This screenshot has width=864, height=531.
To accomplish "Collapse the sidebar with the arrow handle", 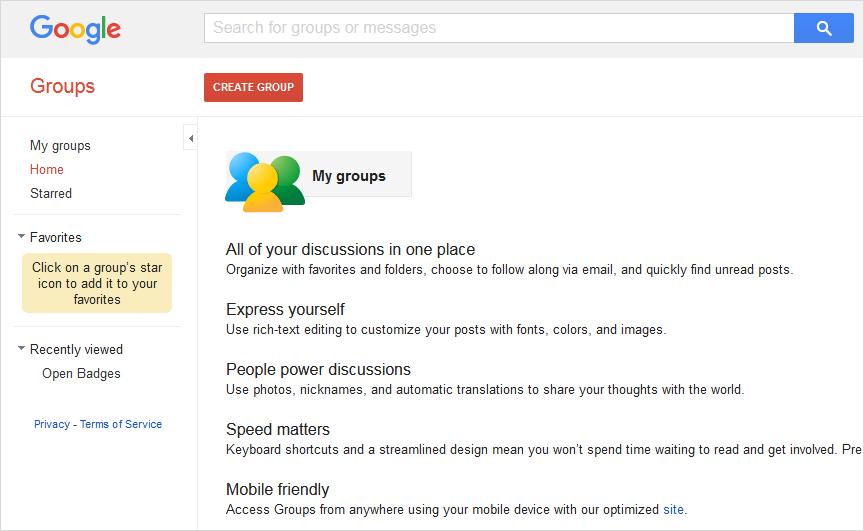I will click(x=190, y=138).
